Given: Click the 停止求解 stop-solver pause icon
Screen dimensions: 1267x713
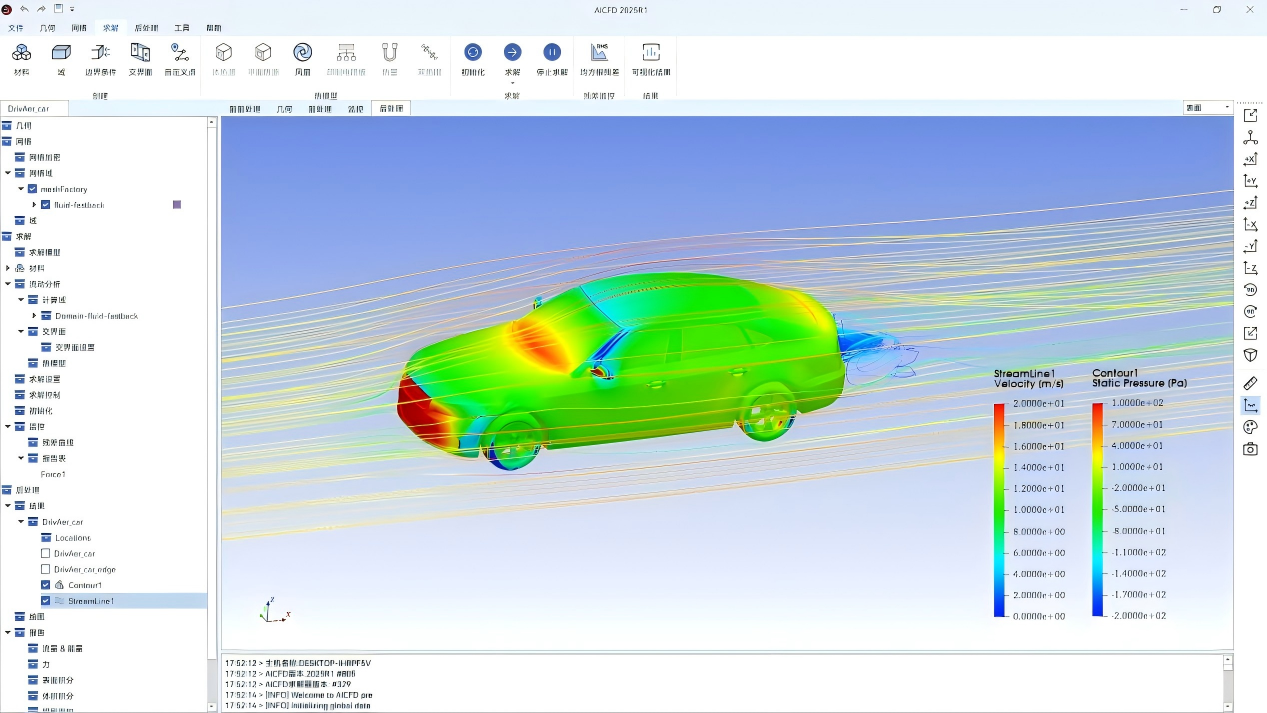Looking at the screenshot, I should (x=552, y=52).
